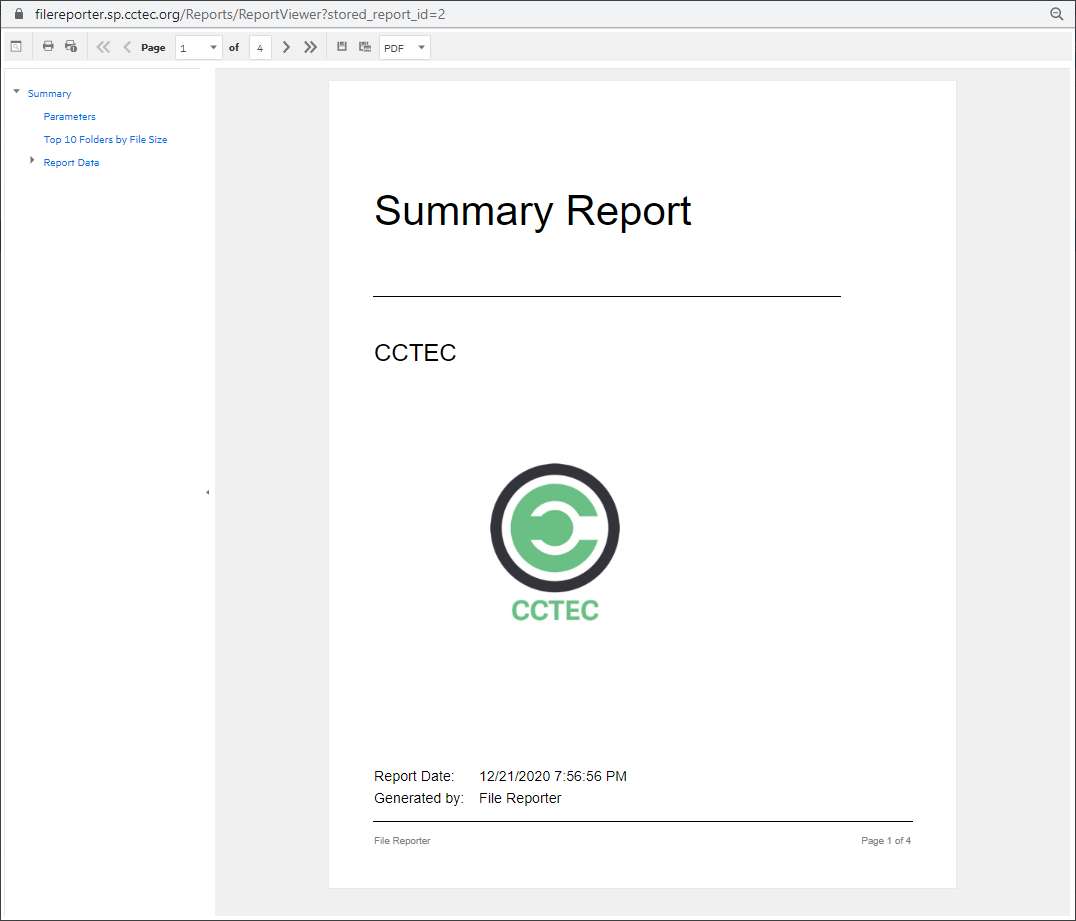This screenshot has height=921, width=1076.
Task: Click the CCTEC heading text under the line
Action: tap(415, 353)
